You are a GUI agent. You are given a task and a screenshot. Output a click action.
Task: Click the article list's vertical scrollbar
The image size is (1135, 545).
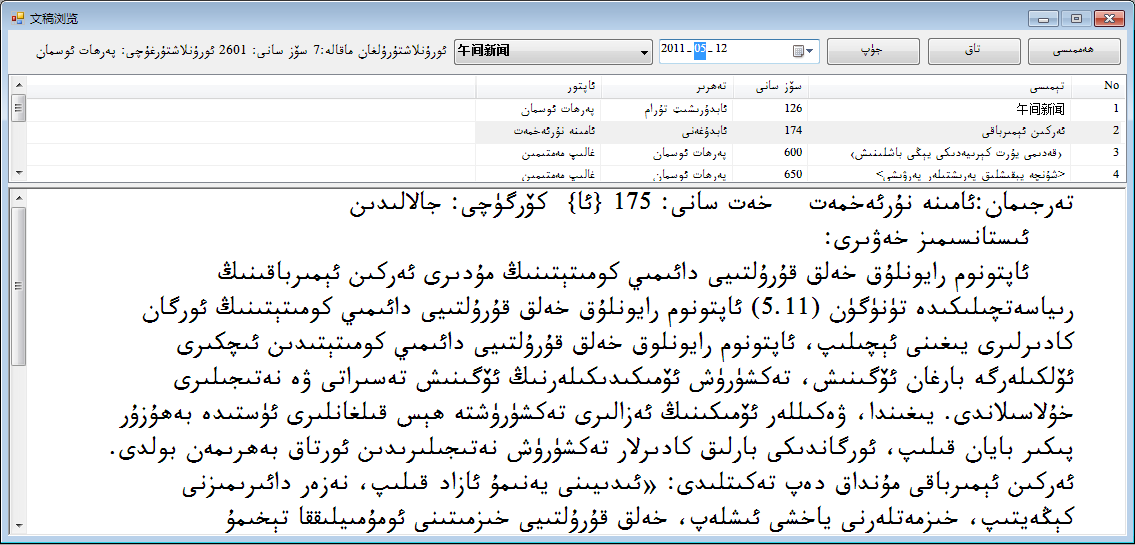[x=17, y=130]
